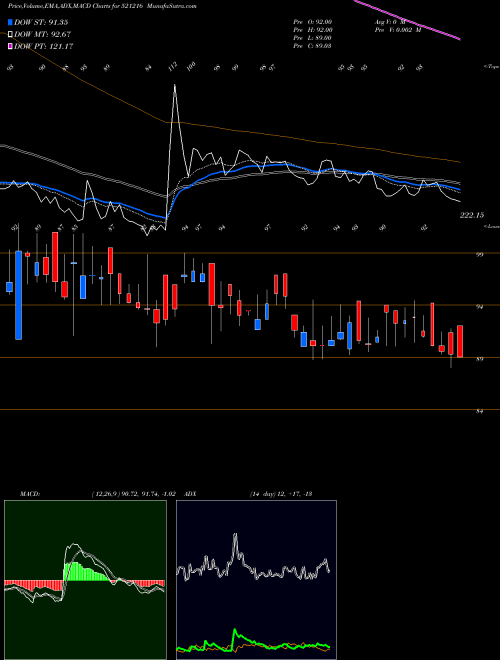Click the magenta DOW PT legend swatch

[10, 46]
